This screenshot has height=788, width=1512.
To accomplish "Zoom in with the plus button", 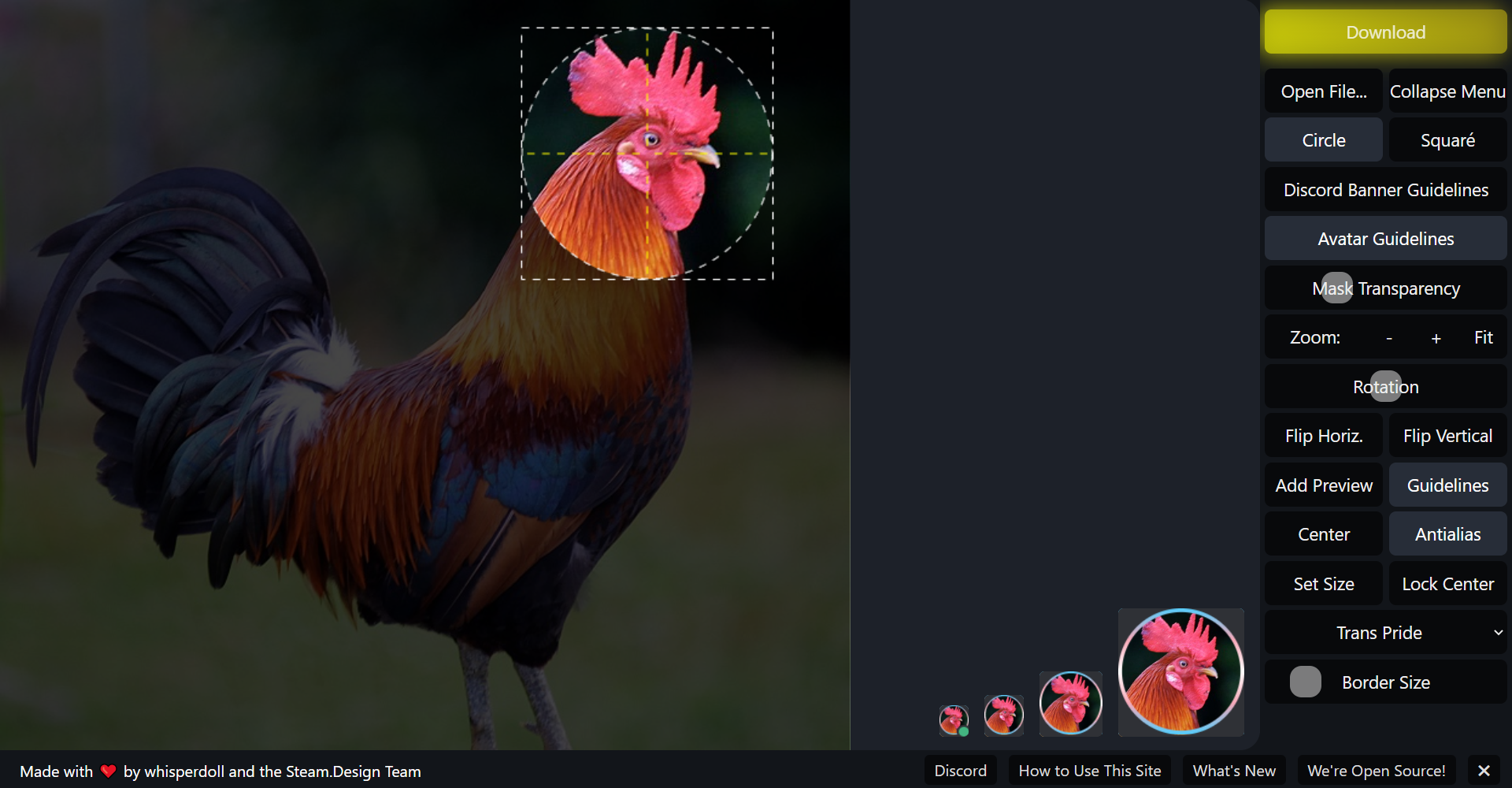I will click(1436, 338).
